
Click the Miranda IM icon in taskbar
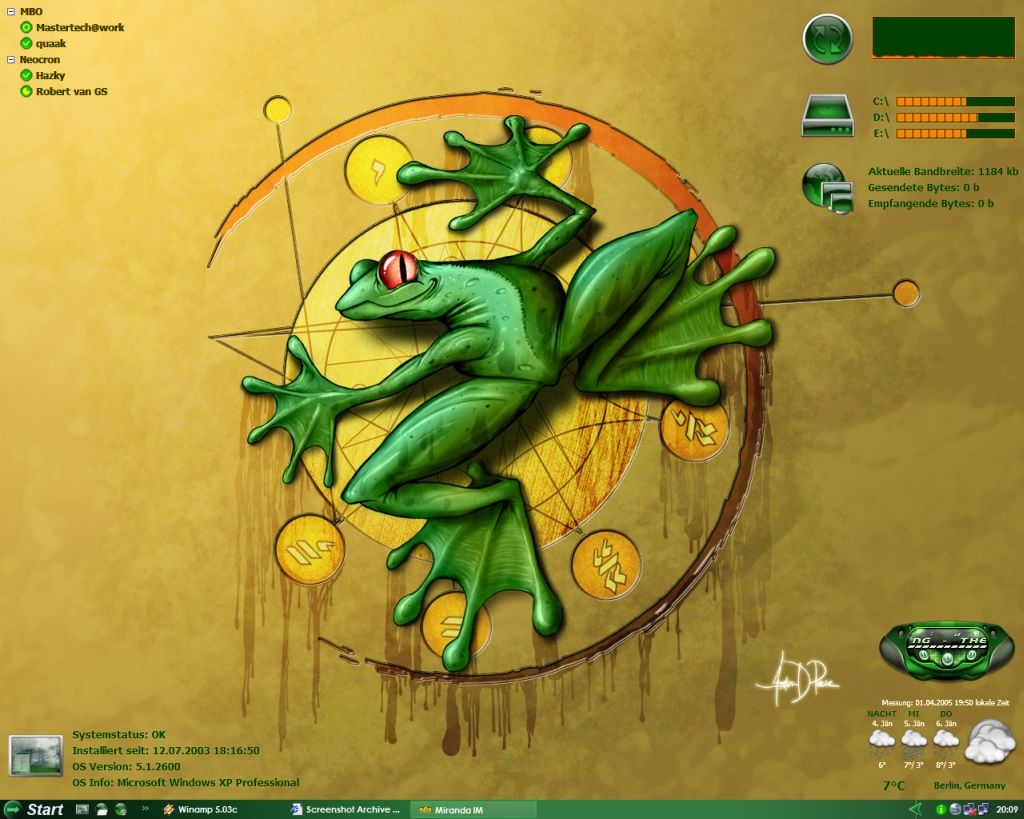coord(425,811)
